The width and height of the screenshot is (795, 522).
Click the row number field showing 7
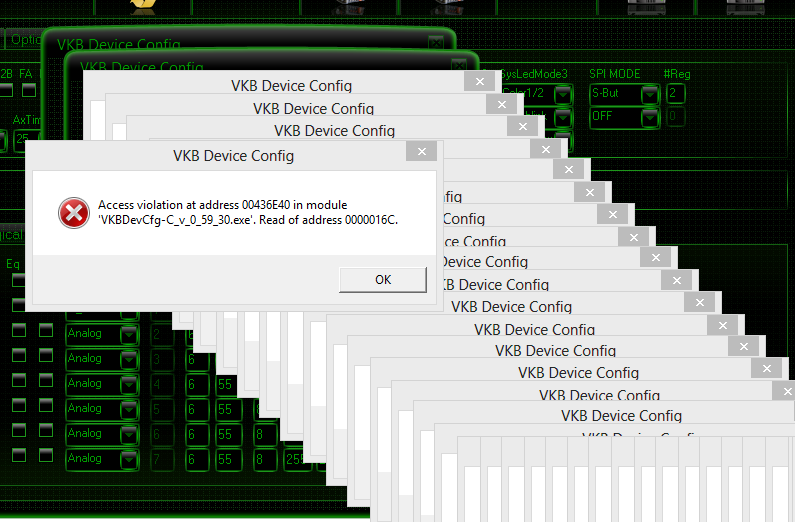(x=162, y=459)
